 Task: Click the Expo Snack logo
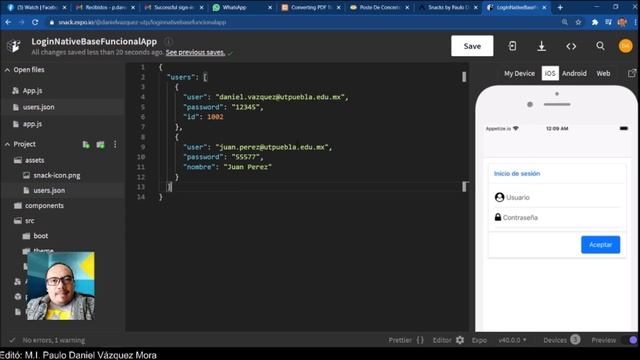pos(14,45)
